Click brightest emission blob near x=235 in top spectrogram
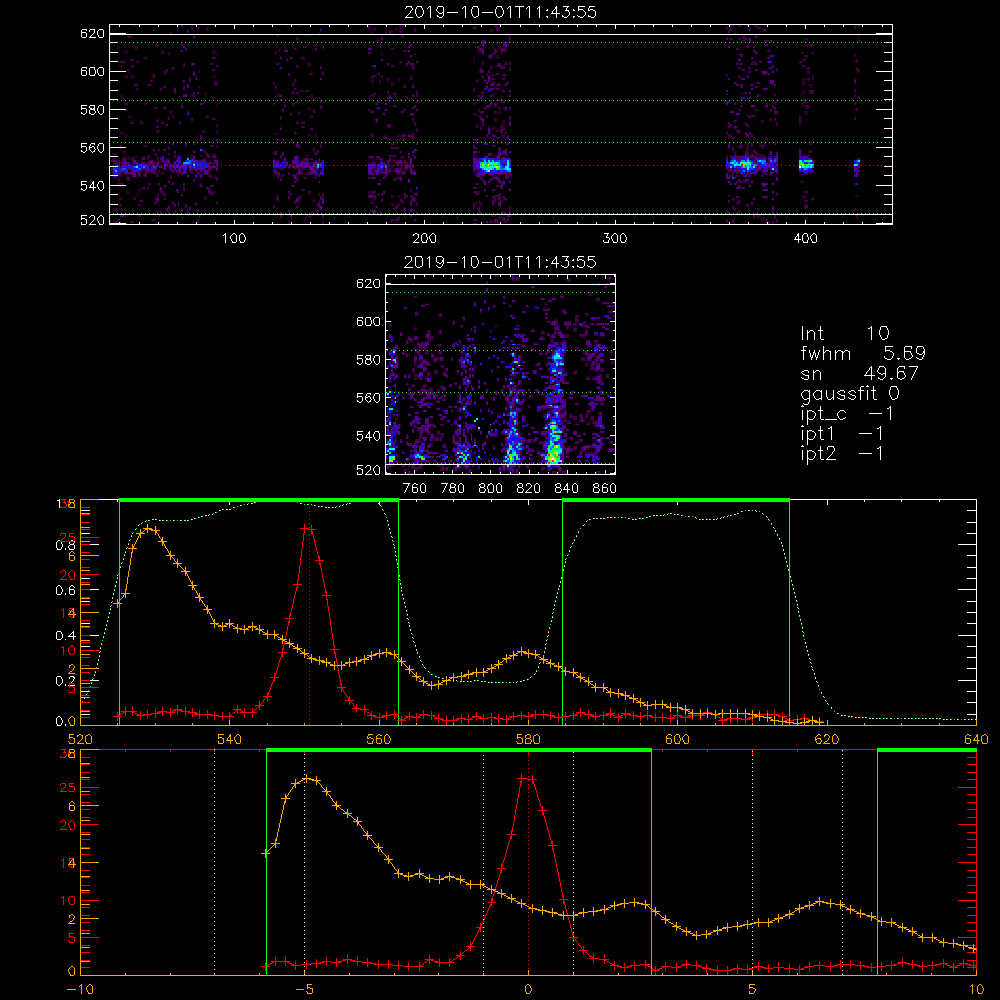The height and width of the screenshot is (1000, 1000). point(492,166)
